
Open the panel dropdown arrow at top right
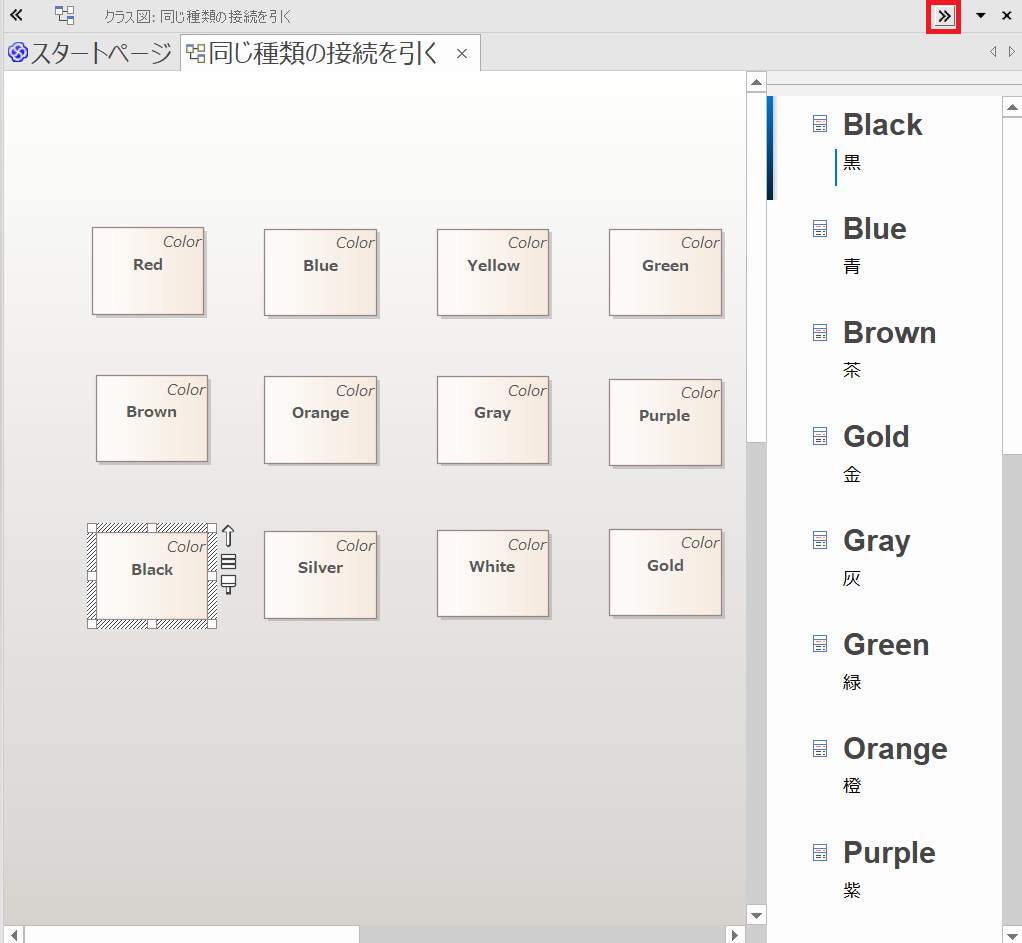coord(981,16)
